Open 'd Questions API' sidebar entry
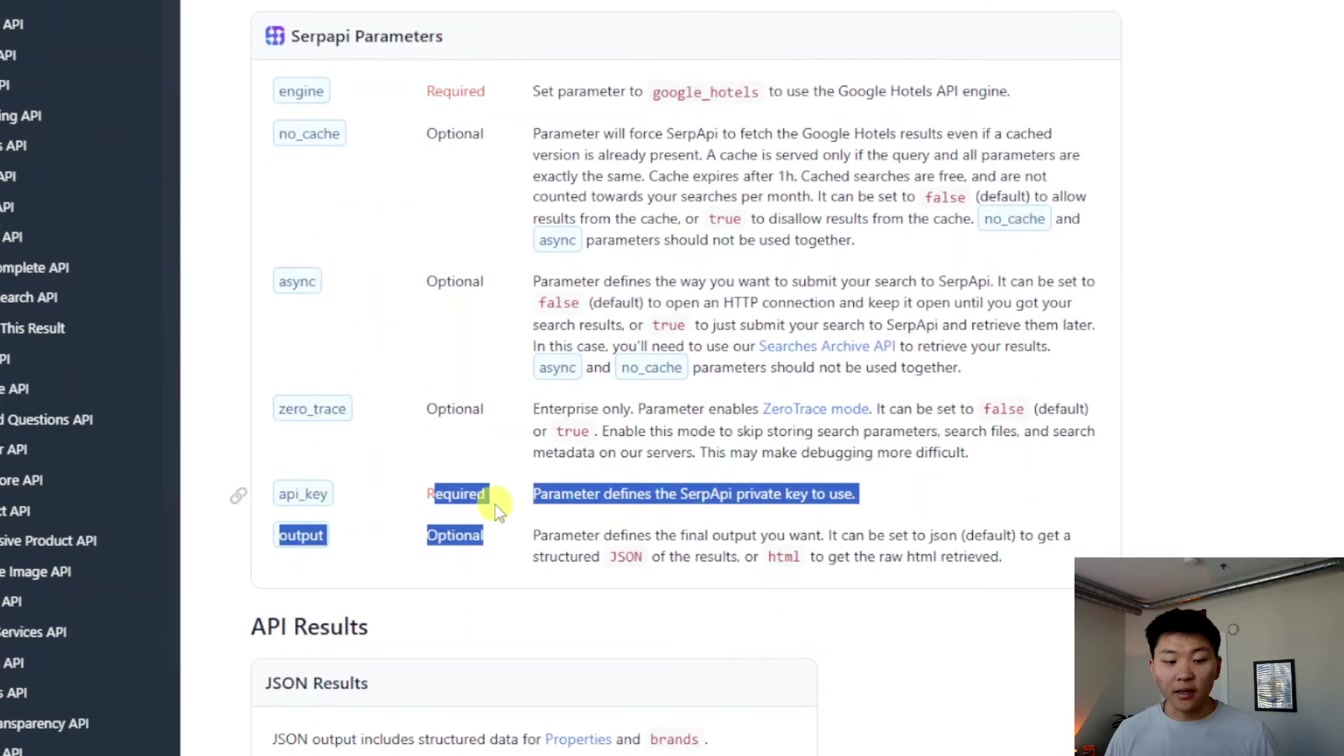This screenshot has height=756, width=1344. pos(47,420)
